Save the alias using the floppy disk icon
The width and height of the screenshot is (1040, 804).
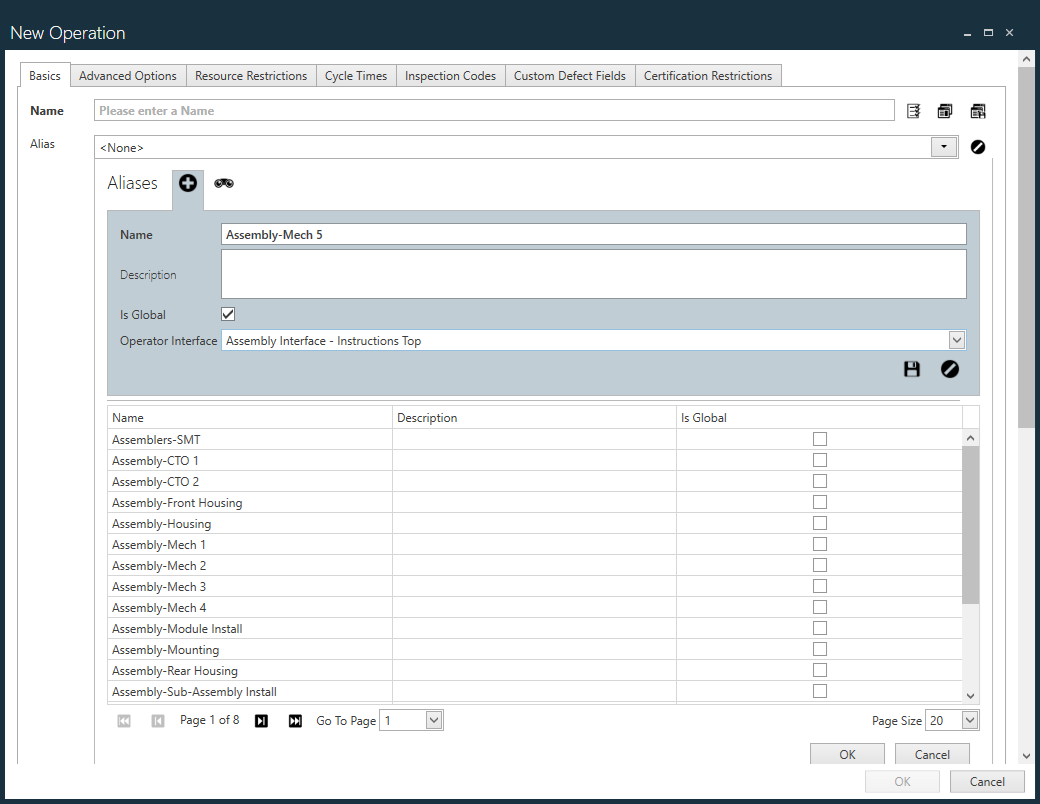911,369
